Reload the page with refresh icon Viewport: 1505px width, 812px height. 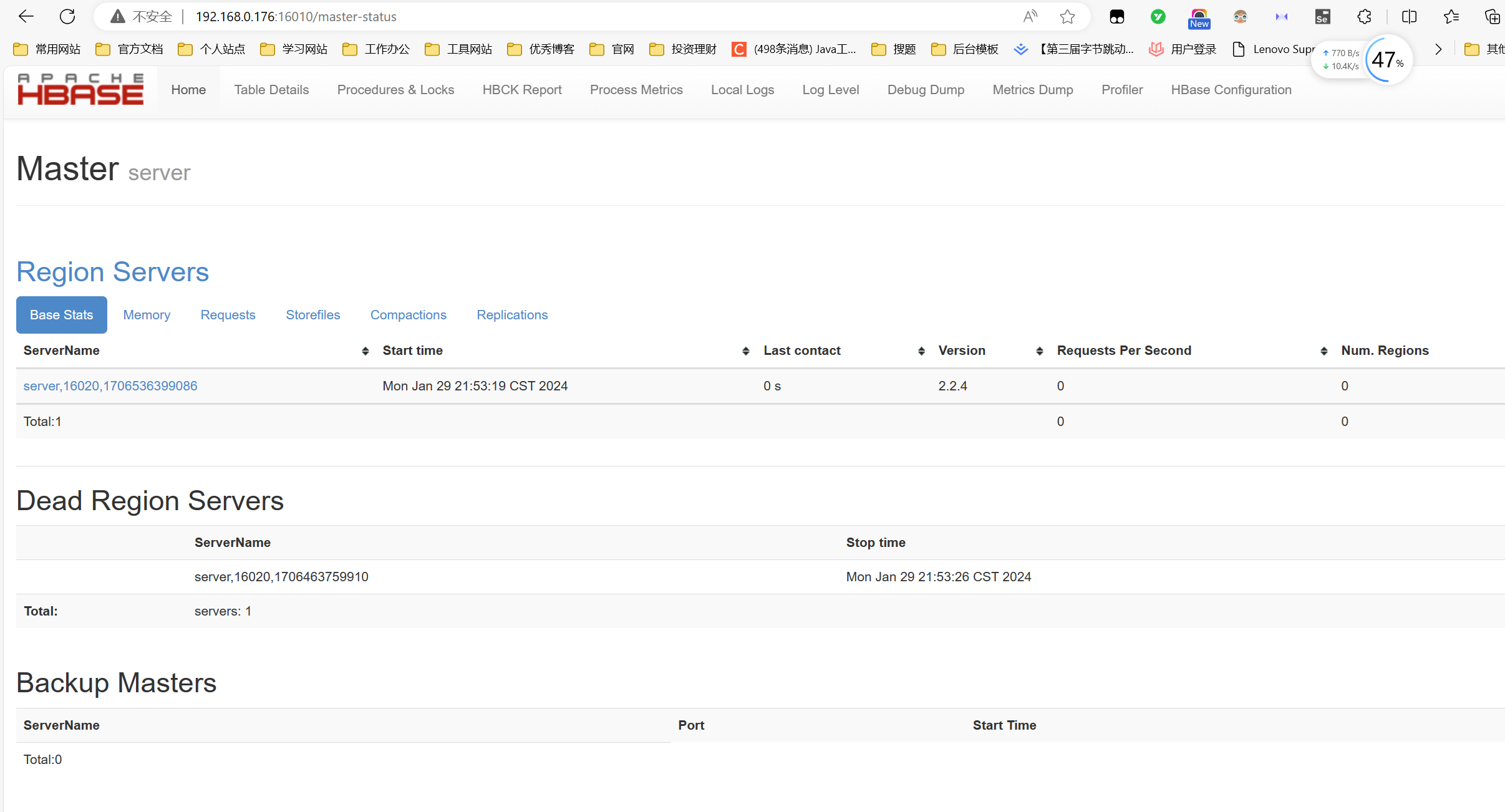pos(67,17)
